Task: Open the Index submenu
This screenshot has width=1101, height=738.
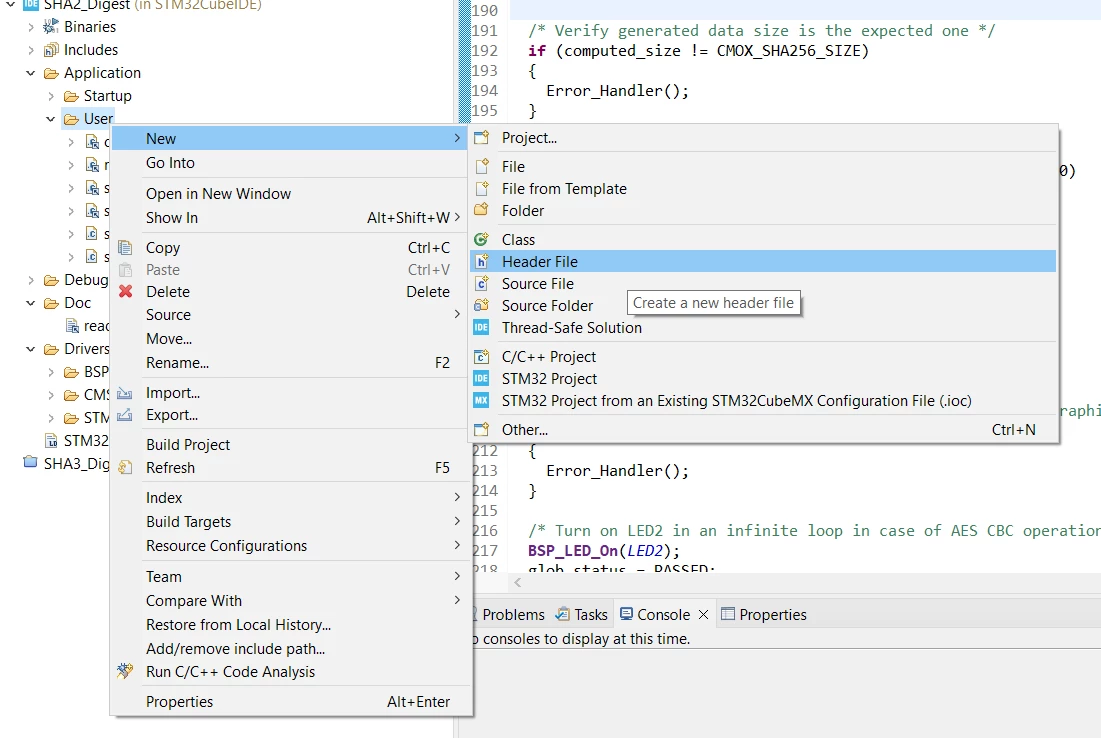Action: (x=291, y=498)
